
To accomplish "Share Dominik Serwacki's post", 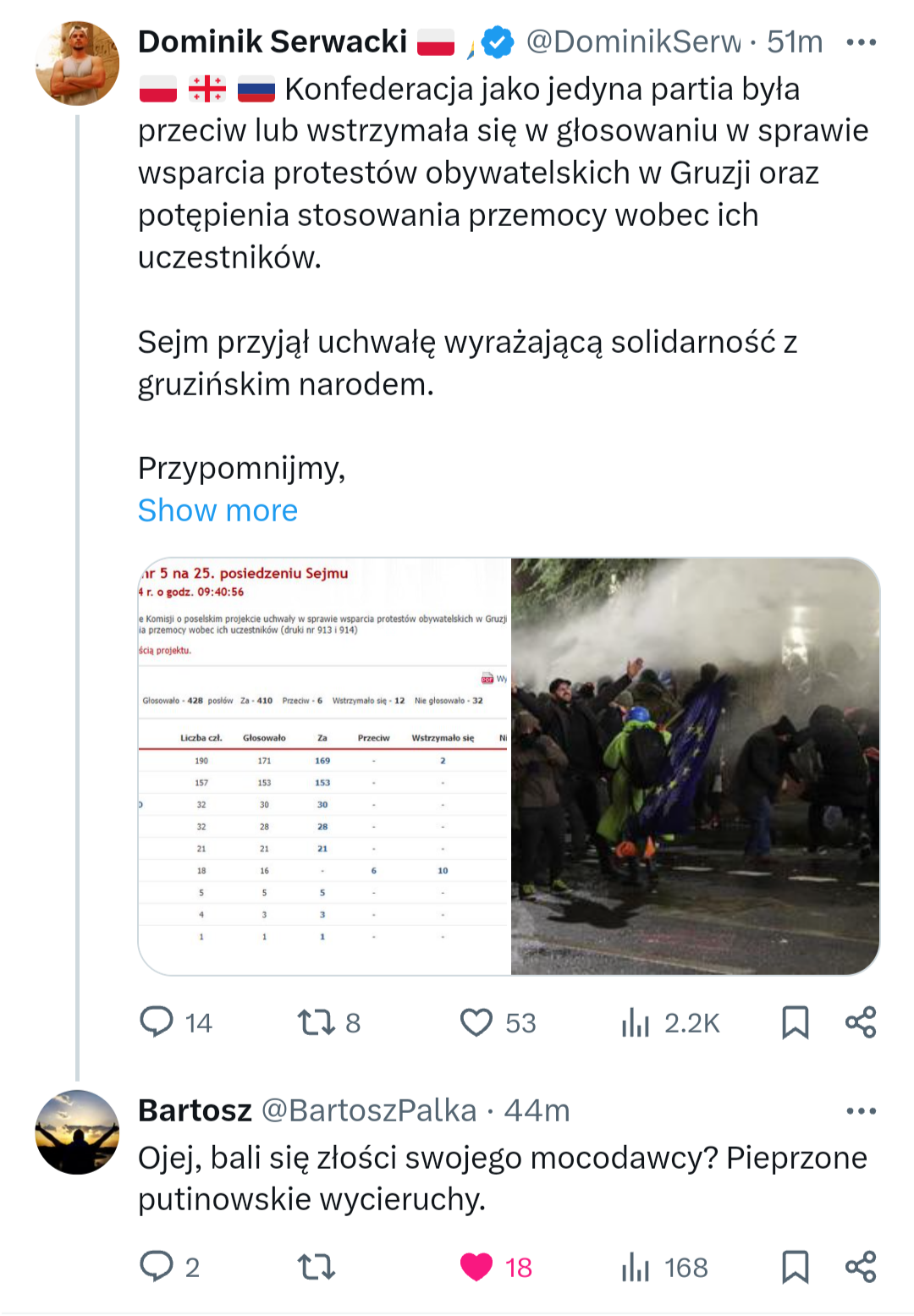I will click(x=861, y=1021).
